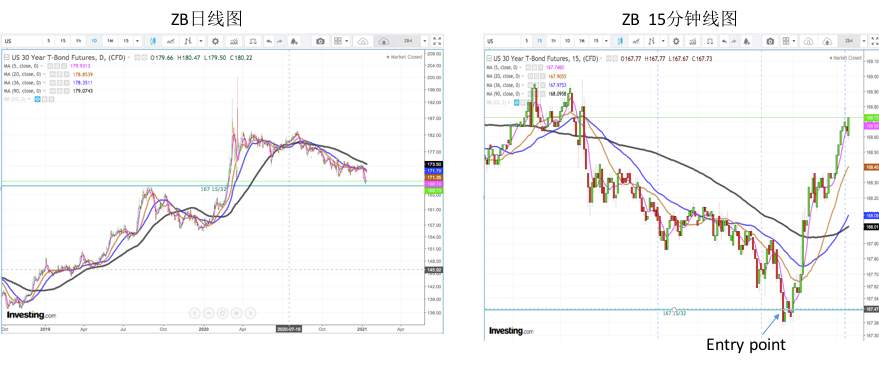Toggle visibility of MA (20, close, 0) daily
This screenshot has height=366, width=879.
pos(52,74)
